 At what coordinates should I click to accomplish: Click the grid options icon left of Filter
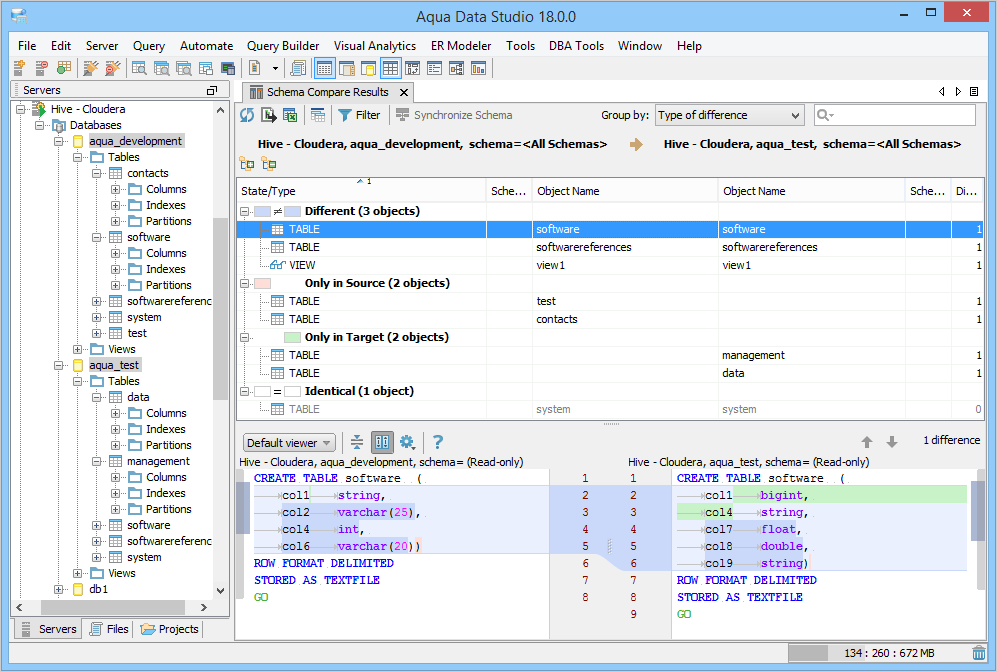[318, 115]
